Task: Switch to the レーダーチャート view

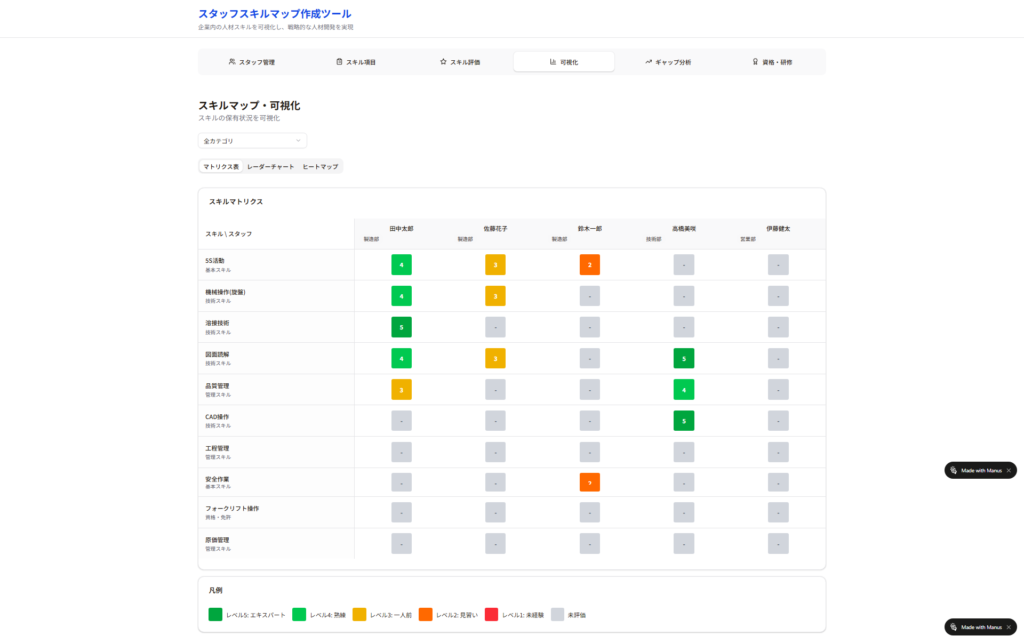Action: click(x=270, y=166)
